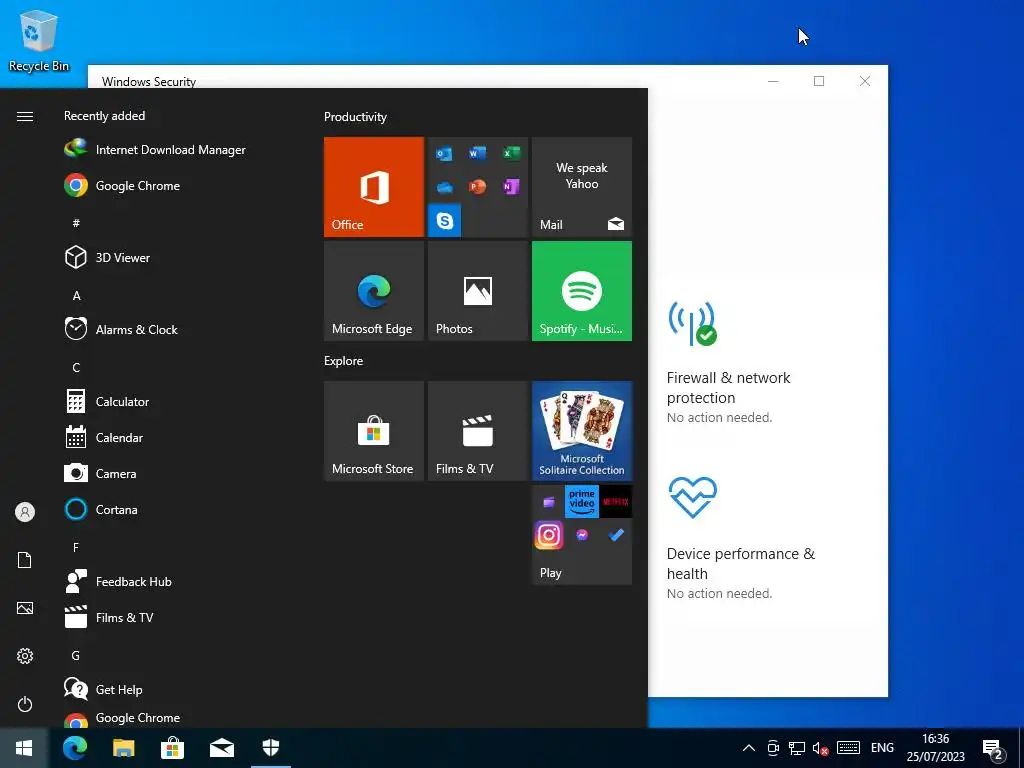Open the Recycle Bin desktop icon
Screen dimensions: 1024x768
click(39, 40)
